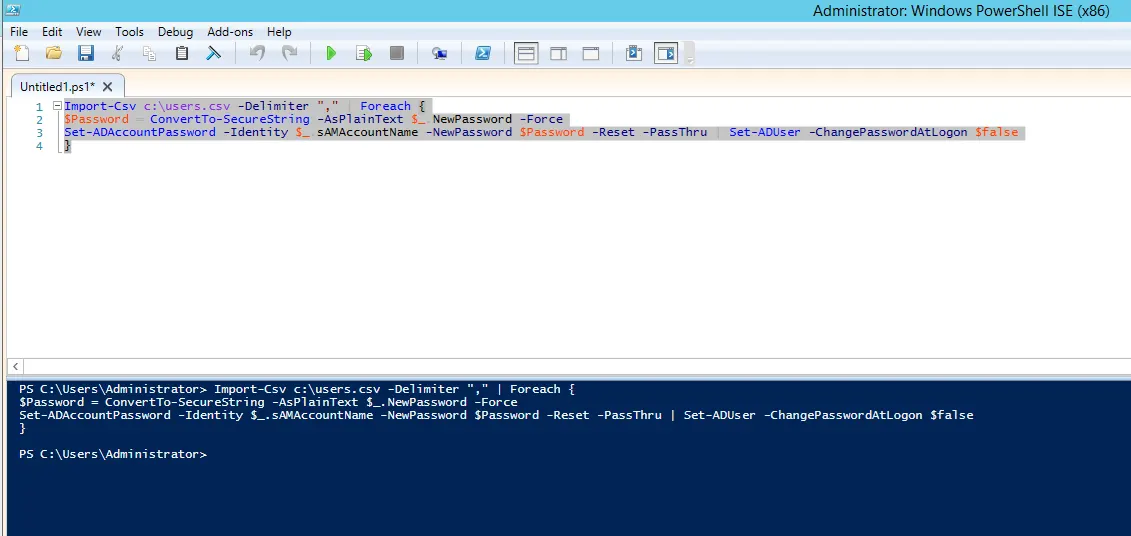Open the Edit menu
Image resolution: width=1131 pixels, height=536 pixels.
[52, 32]
